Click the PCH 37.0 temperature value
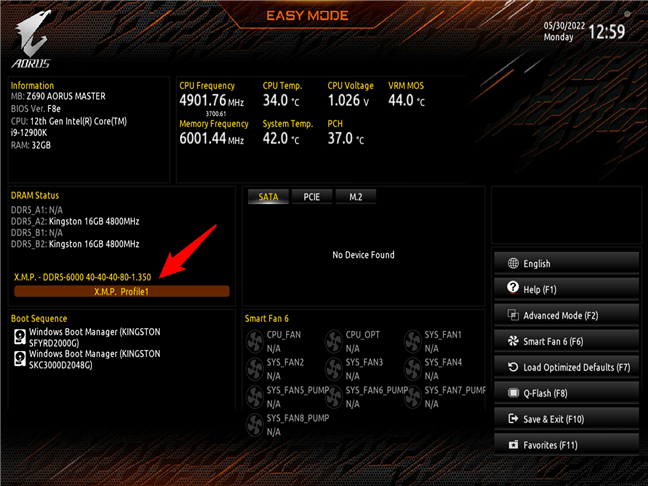The image size is (648, 486). pos(346,138)
